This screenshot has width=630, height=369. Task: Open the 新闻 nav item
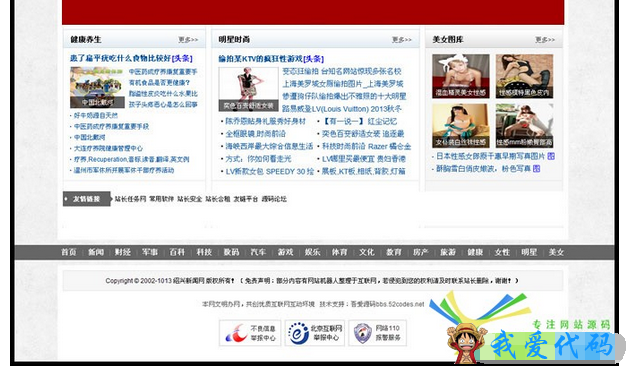[96, 252]
